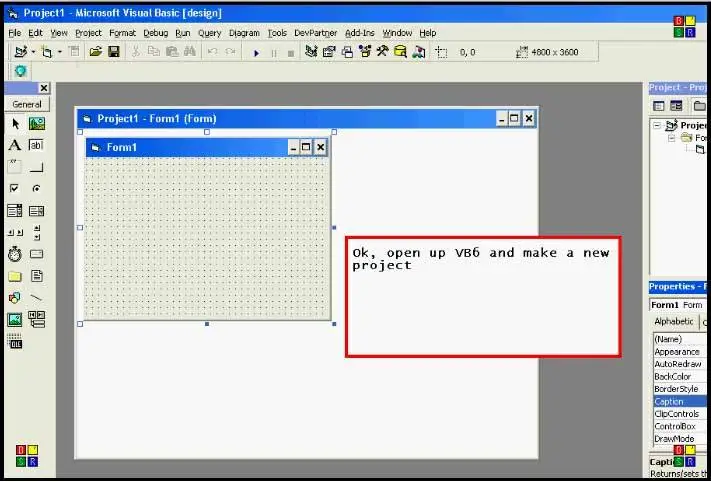The height and width of the screenshot is (482, 711).
Task: Open the DevPartner menu
Action: point(316,33)
